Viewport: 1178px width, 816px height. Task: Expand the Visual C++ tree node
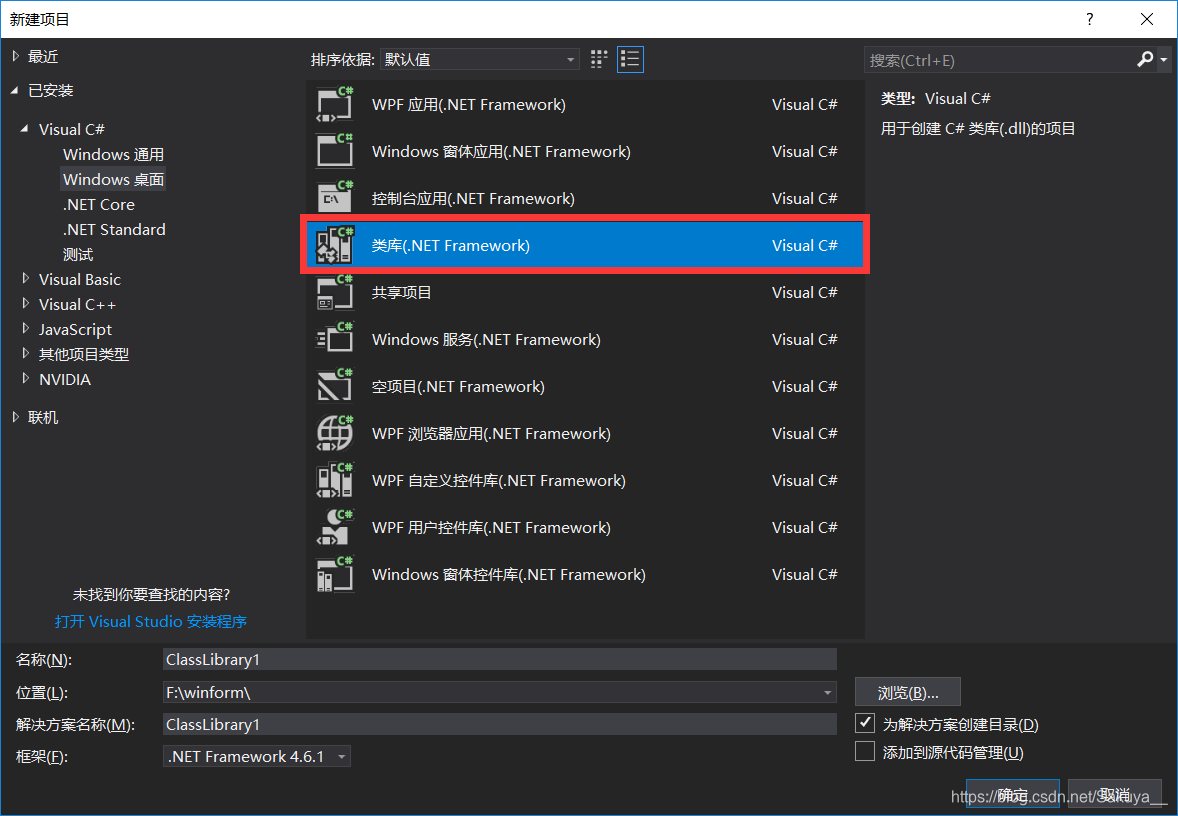tap(26, 304)
